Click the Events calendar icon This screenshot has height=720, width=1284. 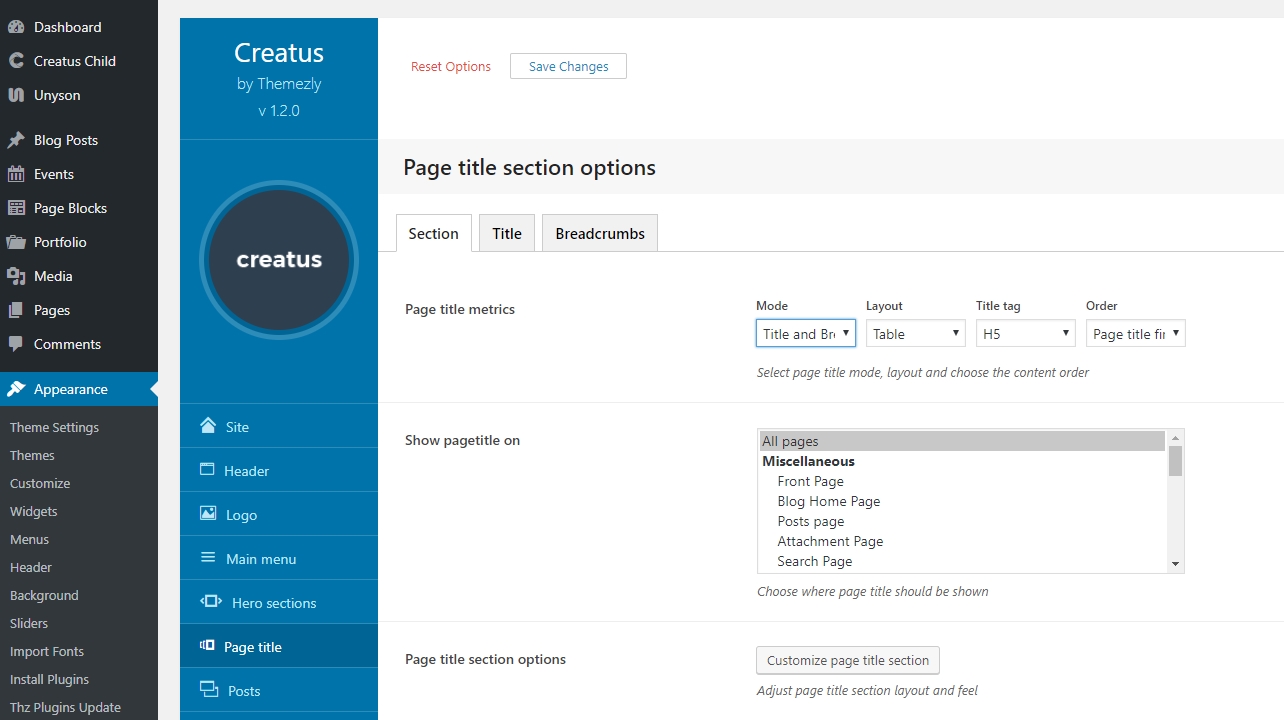click(x=16, y=174)
